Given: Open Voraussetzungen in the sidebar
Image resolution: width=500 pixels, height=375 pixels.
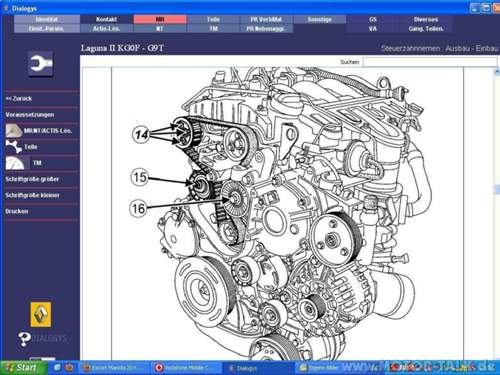Looking at the screenshot, I should click(29, 115).
